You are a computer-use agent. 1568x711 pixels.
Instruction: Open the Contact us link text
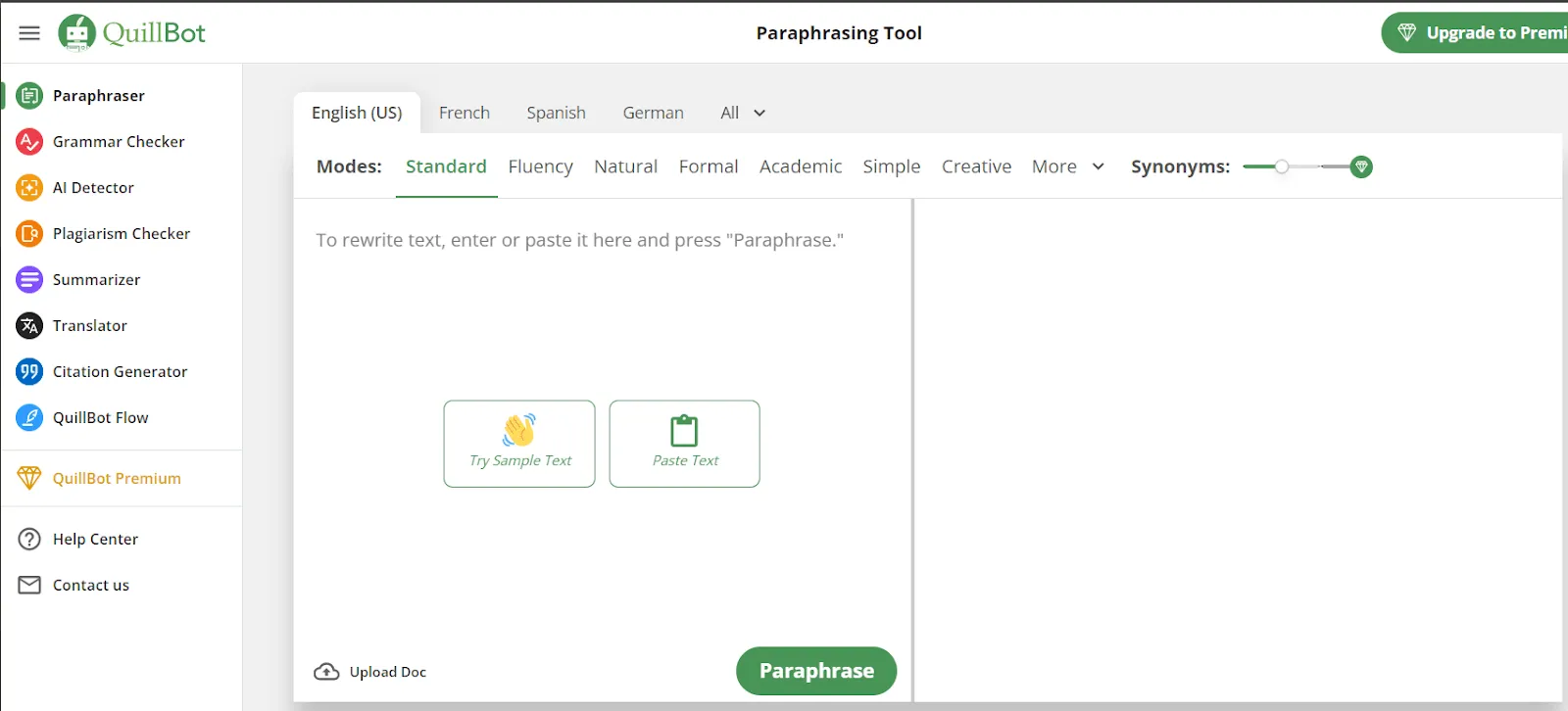tap(91, 586)
